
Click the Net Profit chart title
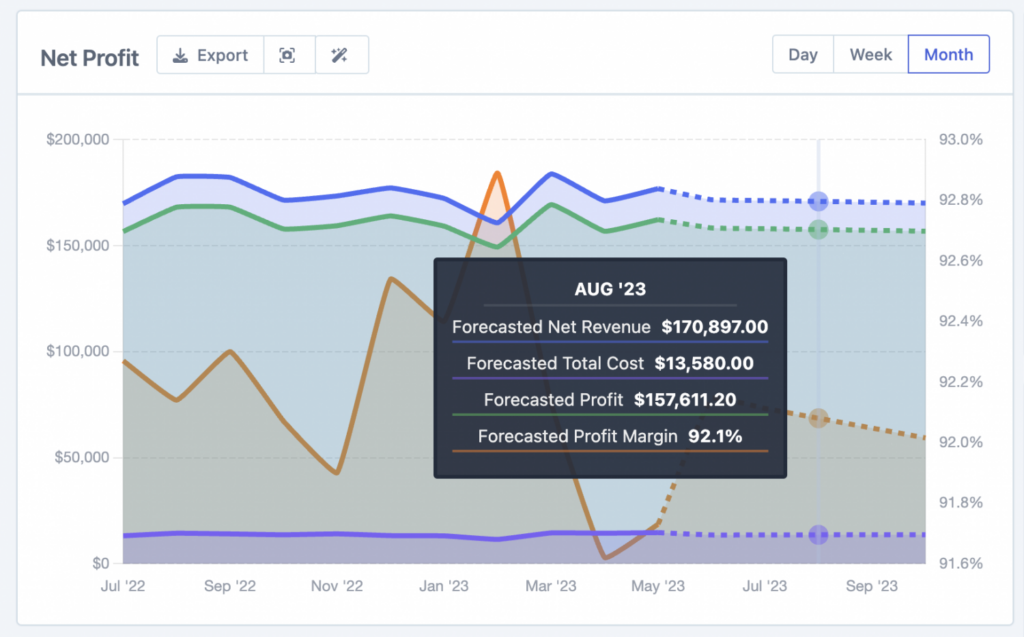(89, 58)
